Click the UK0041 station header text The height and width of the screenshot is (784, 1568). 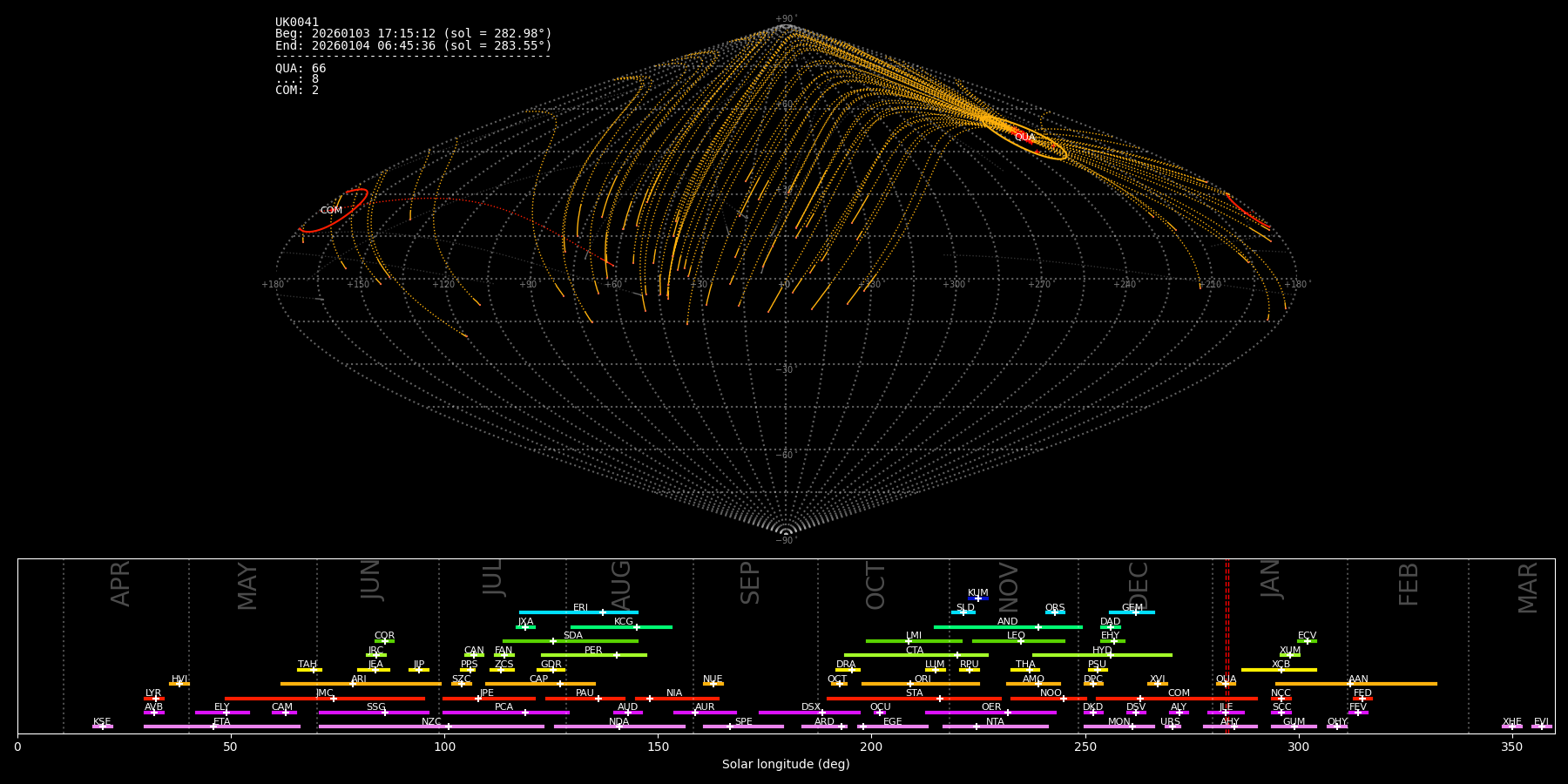pos(297,23)
